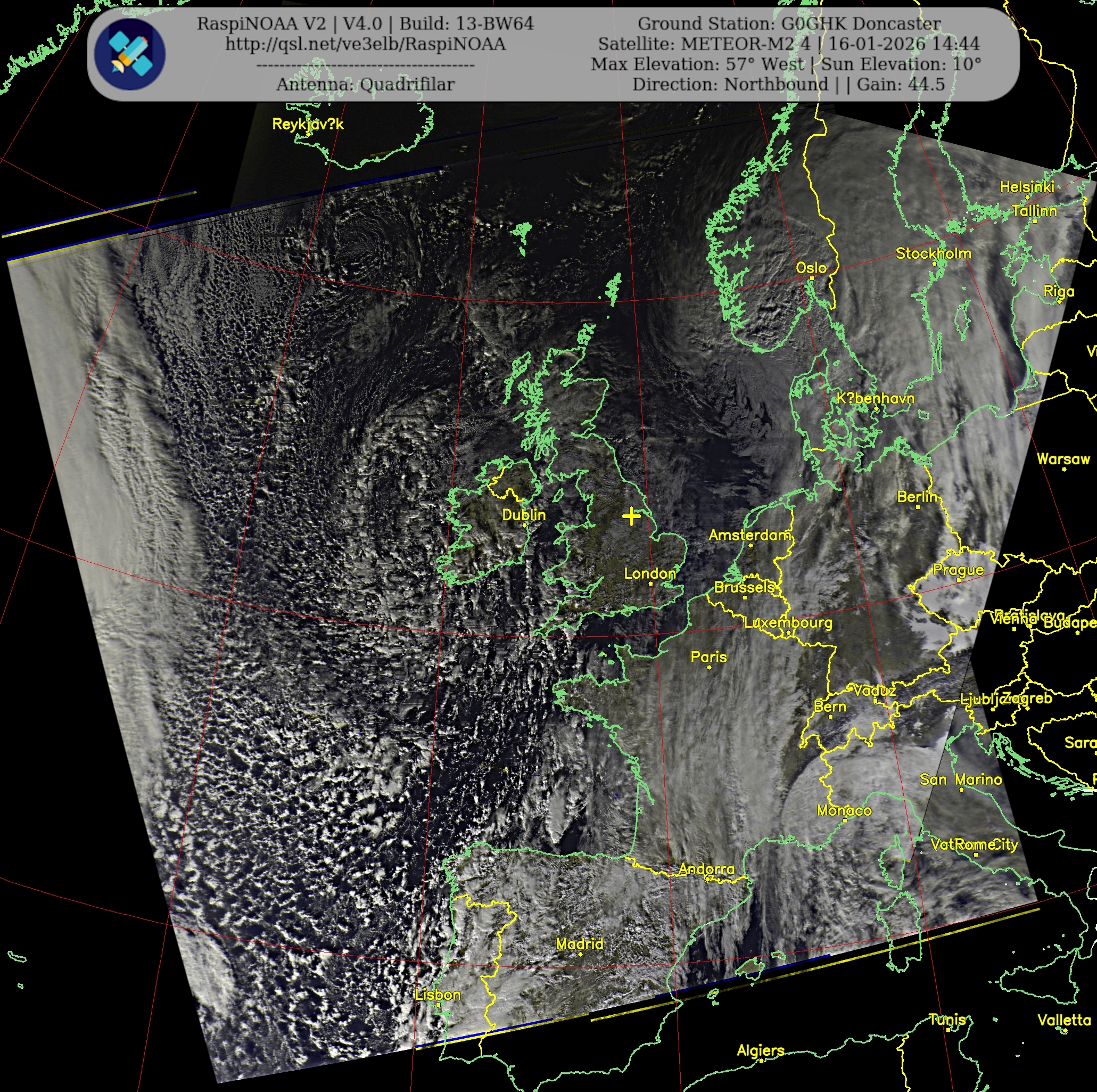Viewport: 1097px width, 1092px height.
Task: Click the Algiers city label
Action: tap(760, 1050)
